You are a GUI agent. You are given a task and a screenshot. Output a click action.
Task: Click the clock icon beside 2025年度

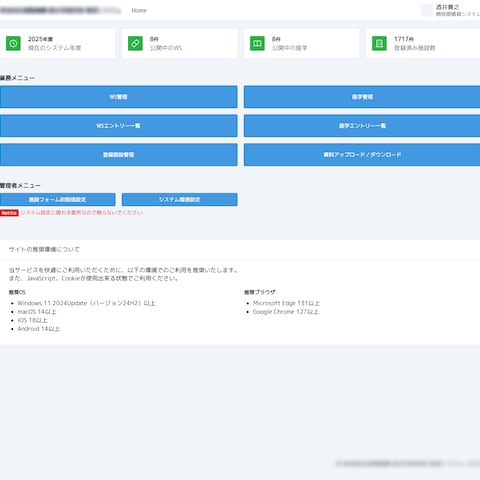tap(13, 43)
